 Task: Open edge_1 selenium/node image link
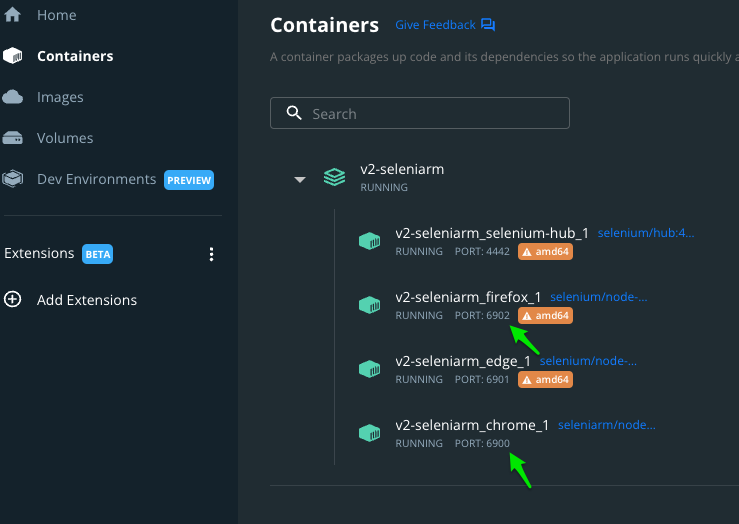click(x=588, y=361)
